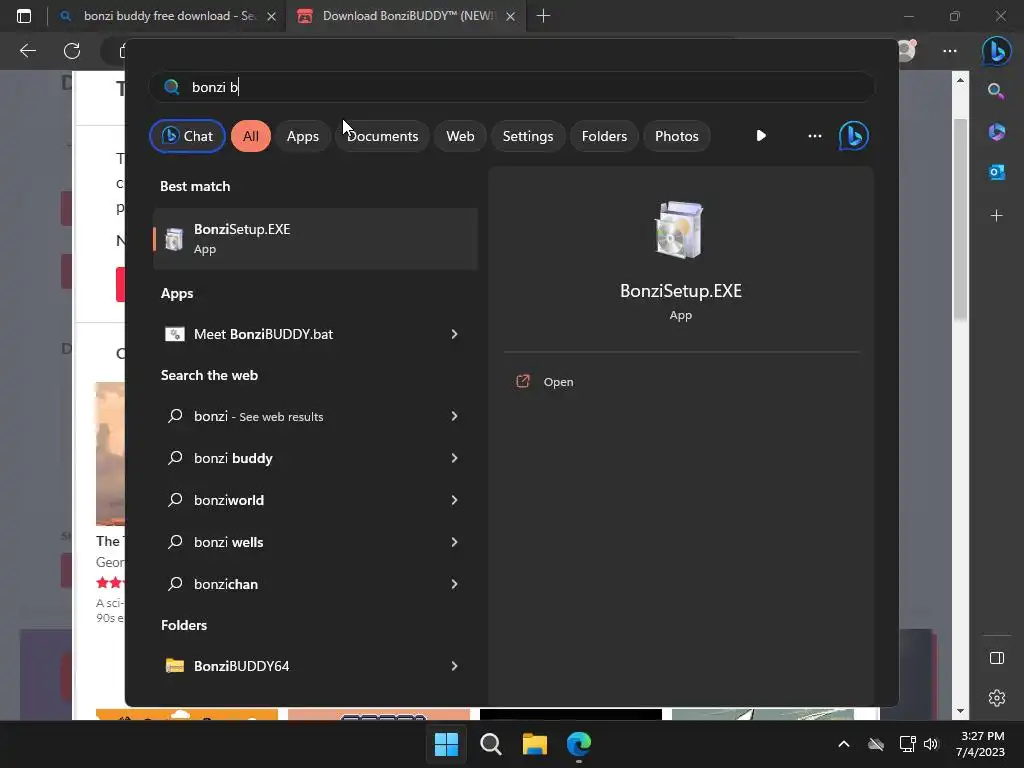Switch to 'bonzi buddy free download' tab

(x=167, y=16)
